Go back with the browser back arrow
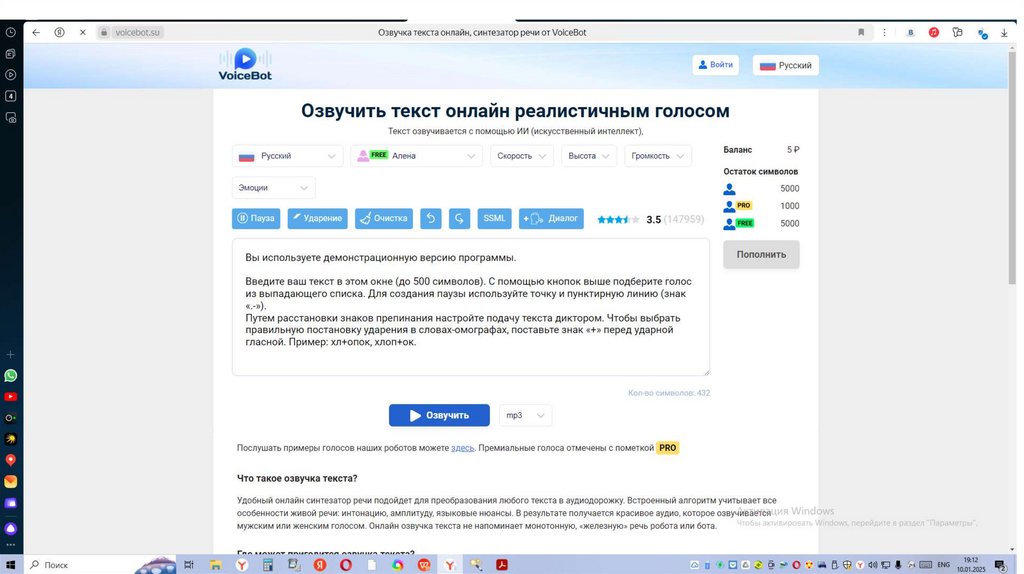The image size is (1024, 574). pos(36,32)
